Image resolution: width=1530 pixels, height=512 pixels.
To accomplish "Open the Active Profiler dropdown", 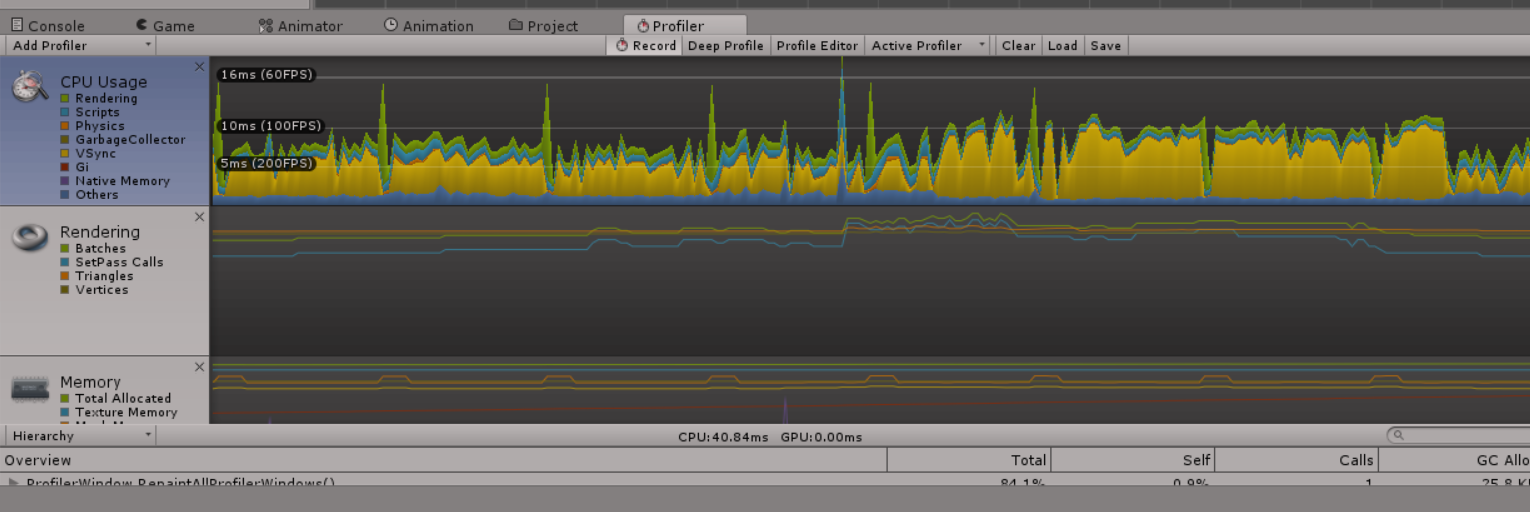I will [x=929, y=45].
